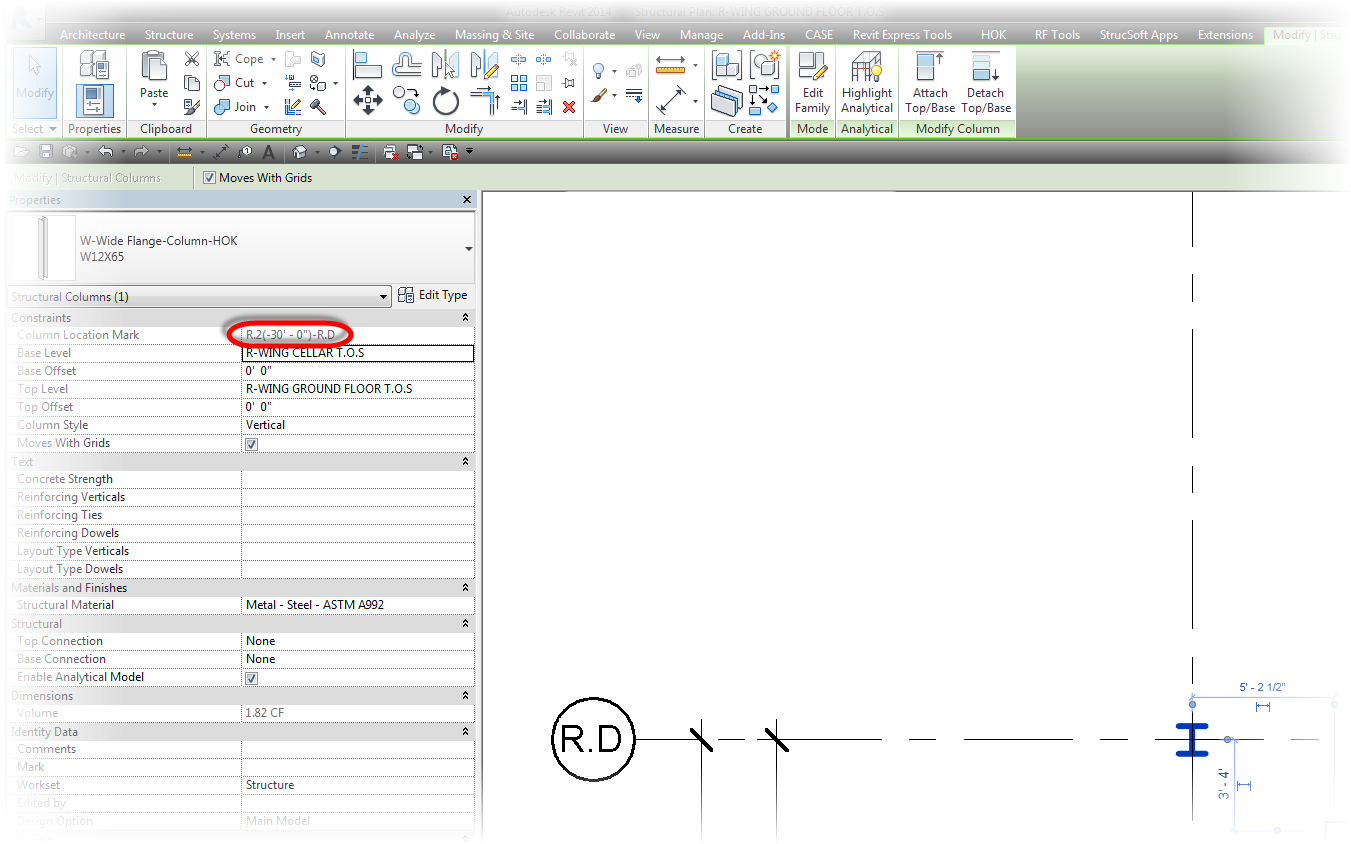Viewport: 1351px width, 844px height.
Task: Switch to the Structure tab
Action: 169,35
